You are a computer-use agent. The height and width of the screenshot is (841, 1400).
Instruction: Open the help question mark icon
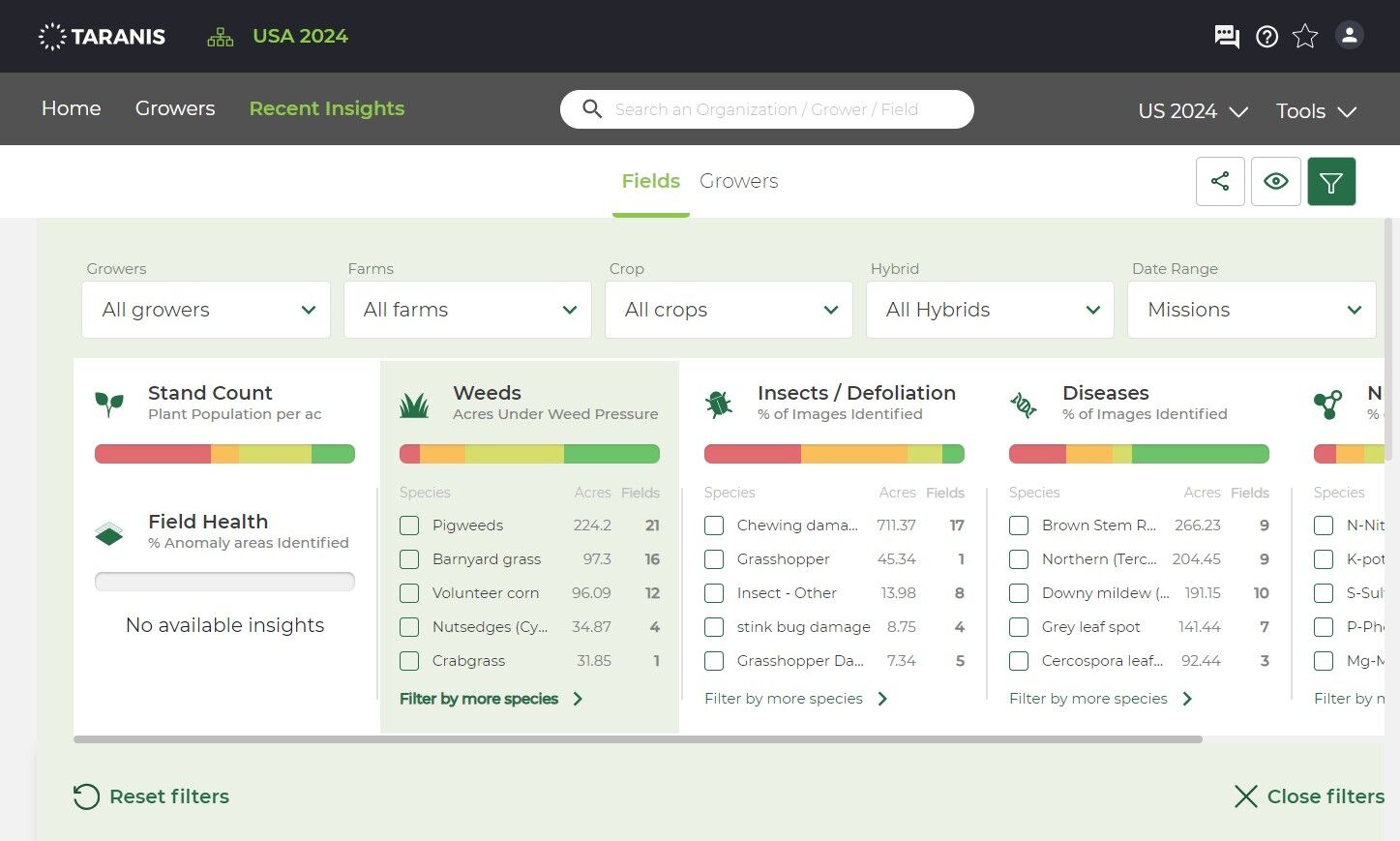pyautogui.click(x=1266, y=37)
